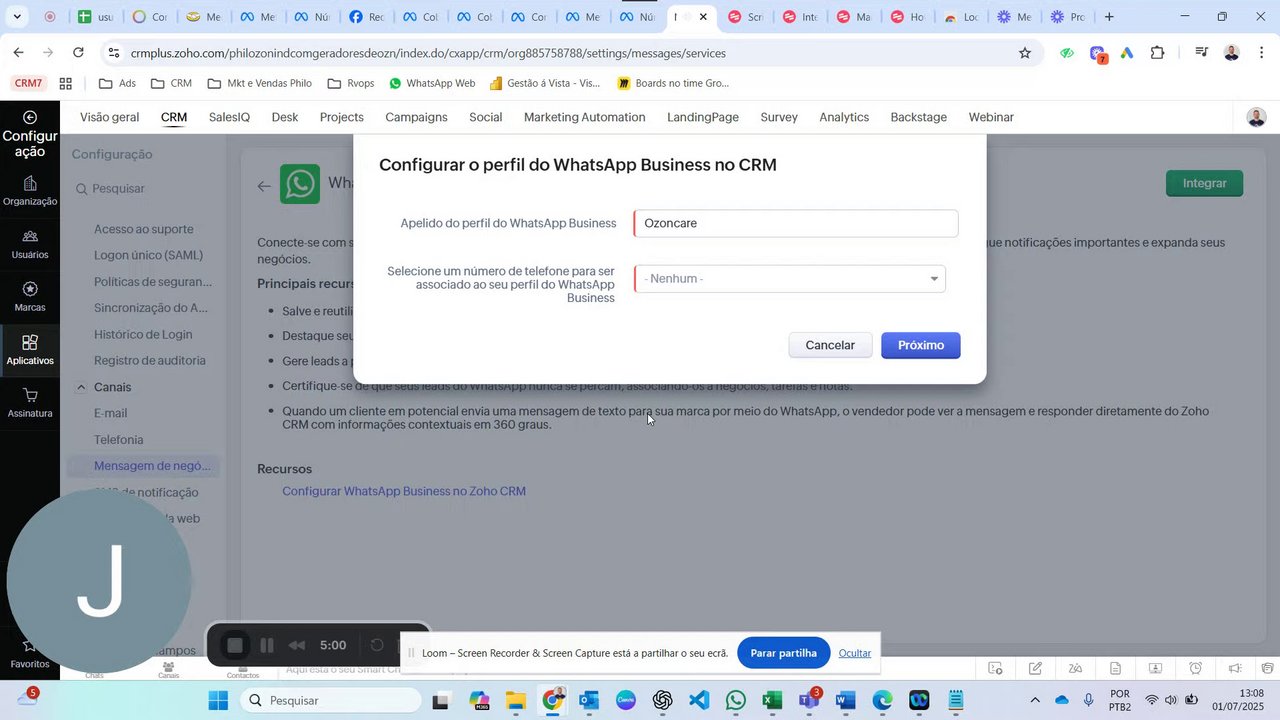Screen dimensions: 1280x720
Task: Open Usuários in the left sidebar
Action: [x=30, y=243]
